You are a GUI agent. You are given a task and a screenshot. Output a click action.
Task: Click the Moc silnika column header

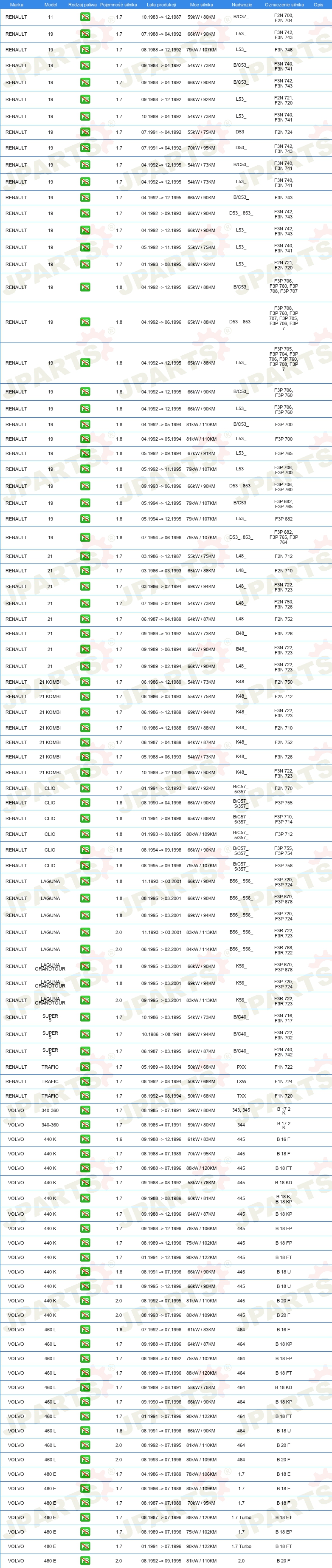coord(201,4)
